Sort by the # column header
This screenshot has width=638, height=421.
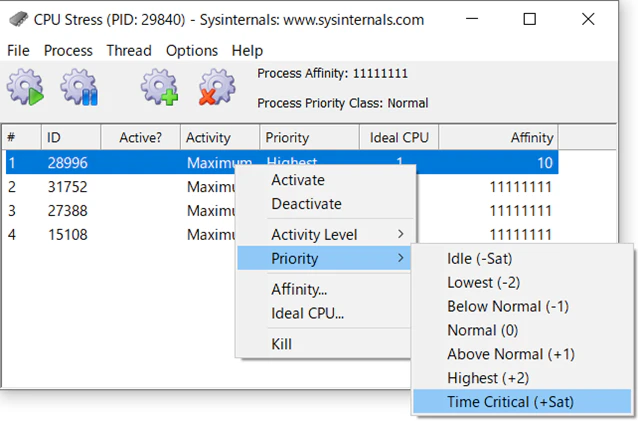[x=21, y=137]
